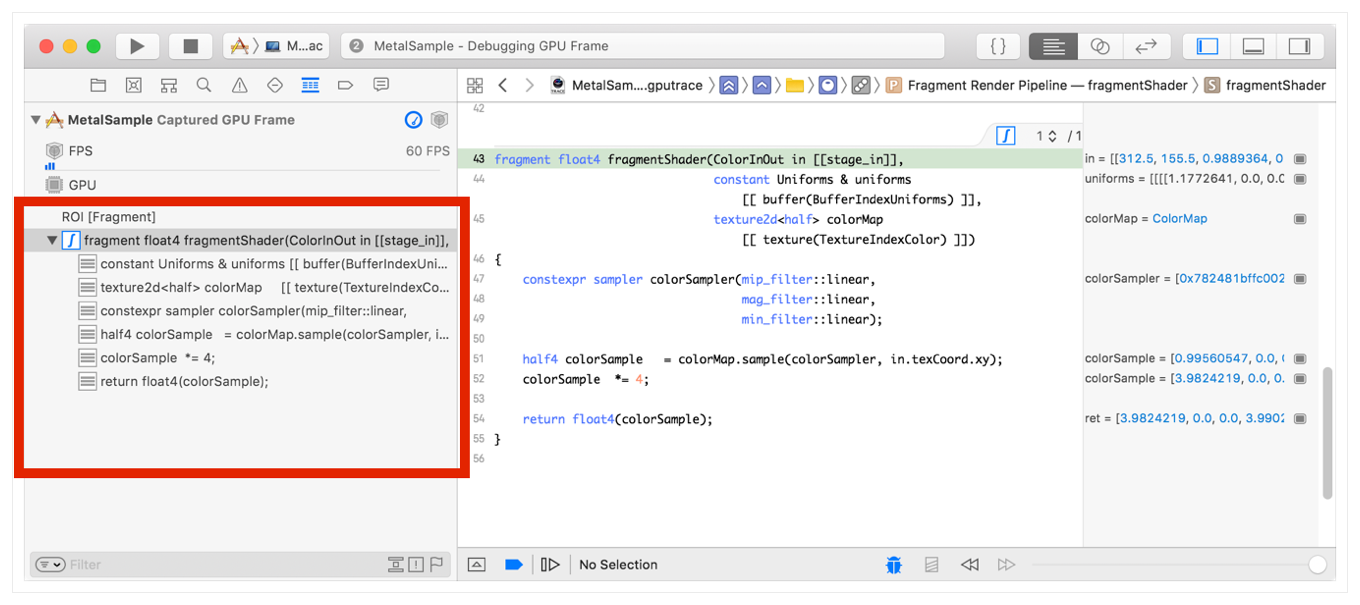Screen dimensions: 1360x605
Task: Select the half4 colorSample navigator row
Action: click(241, 334)
